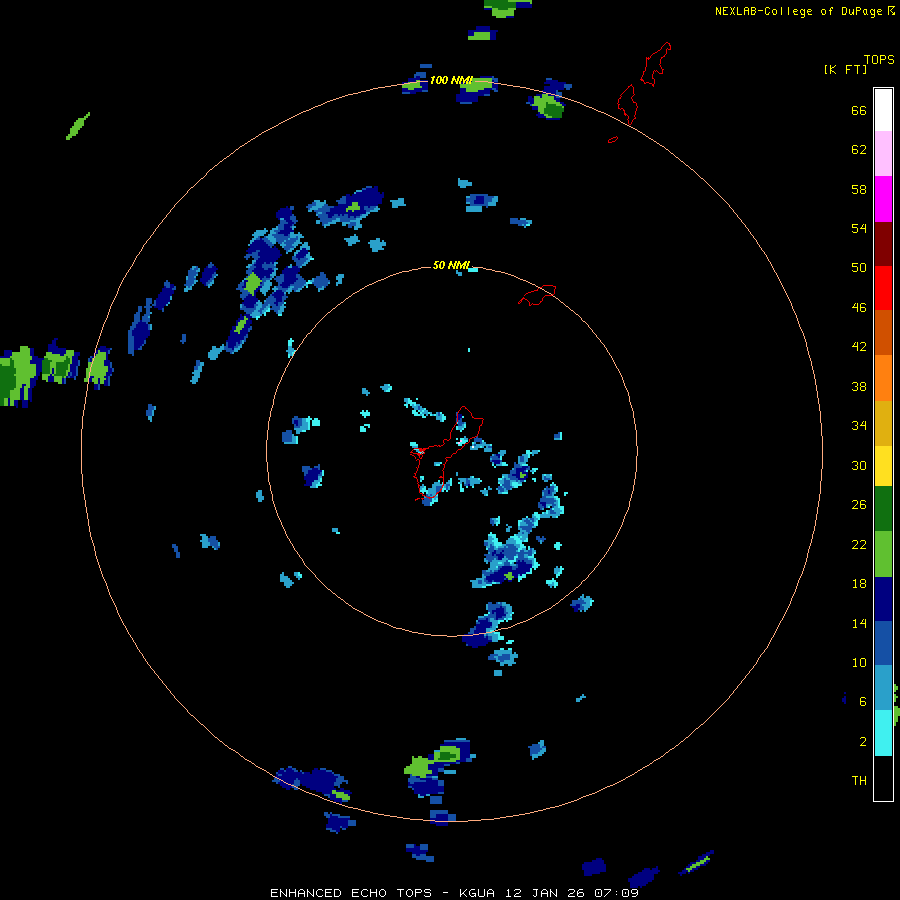Click the legend value 42

(859, 347)
